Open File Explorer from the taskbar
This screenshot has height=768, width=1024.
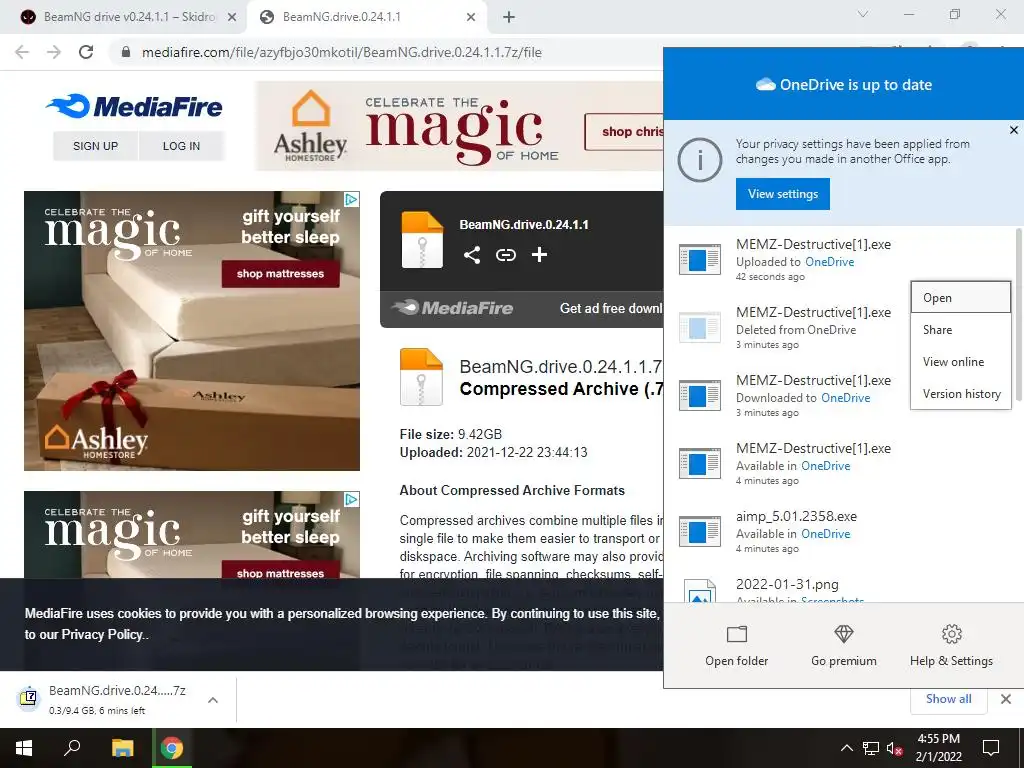pyautogui.click(x=122, y=748)
